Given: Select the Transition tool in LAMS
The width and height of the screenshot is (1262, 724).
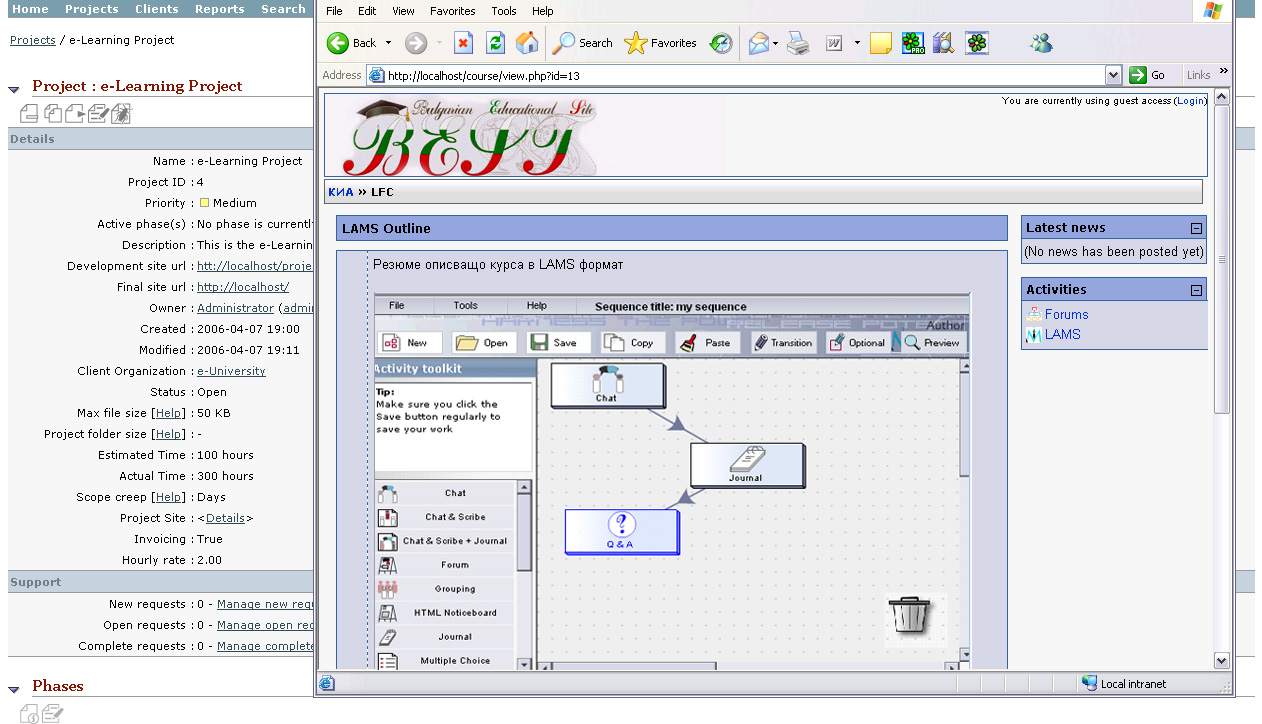Looking at the screenshot, I should pos(783,342).
